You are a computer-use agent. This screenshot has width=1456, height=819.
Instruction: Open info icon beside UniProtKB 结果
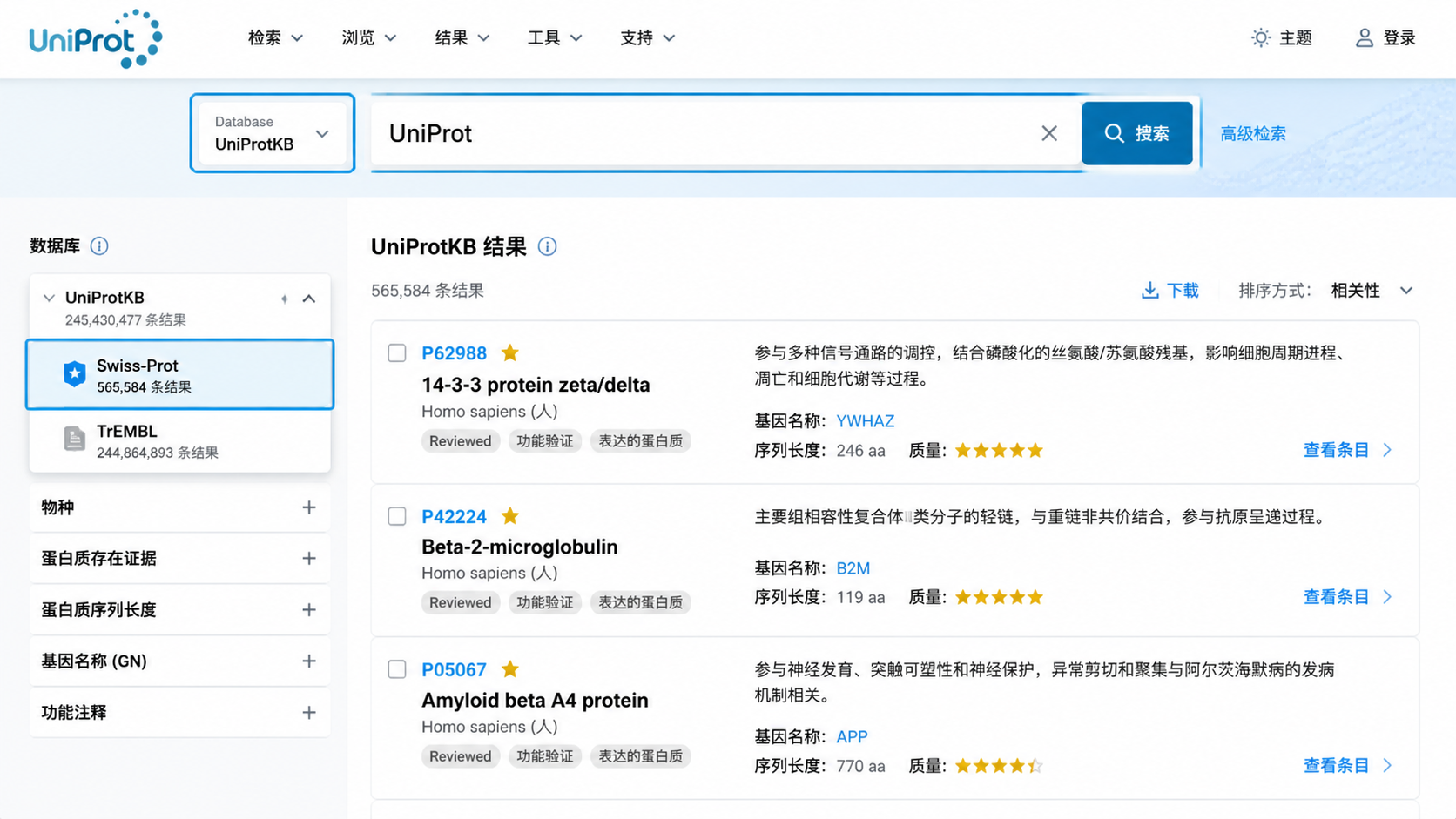click(x=547, y=247)
